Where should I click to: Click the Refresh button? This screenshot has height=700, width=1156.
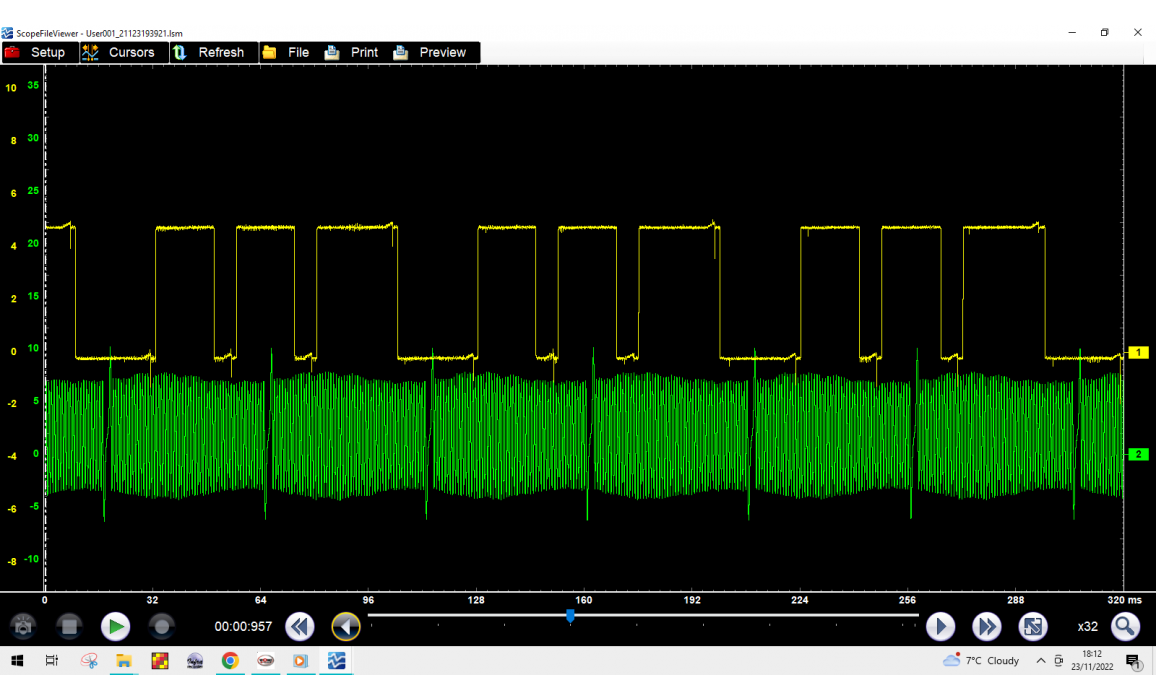tap(209, 52)
